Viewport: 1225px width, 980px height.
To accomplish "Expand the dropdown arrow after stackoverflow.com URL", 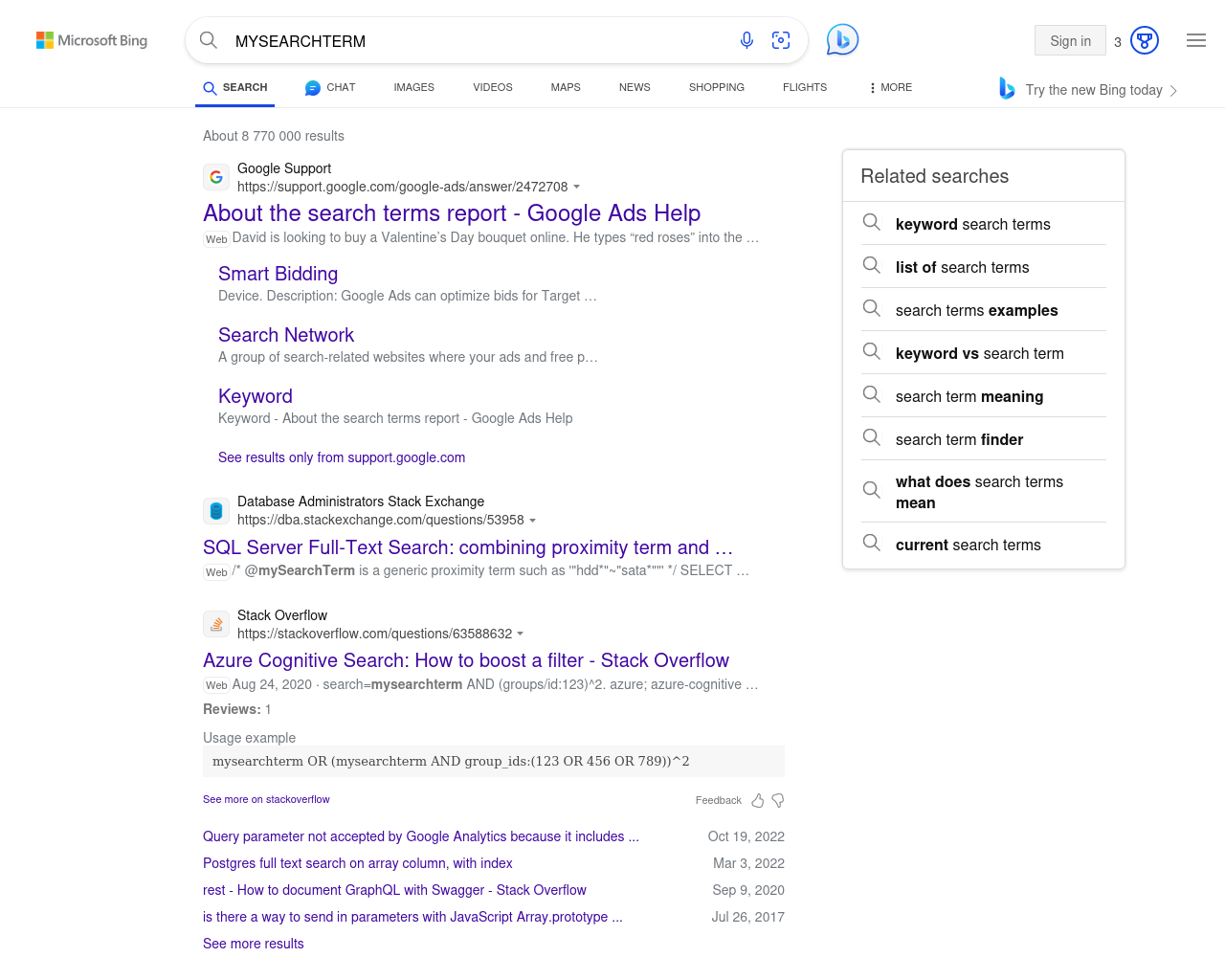I will 521,634.
